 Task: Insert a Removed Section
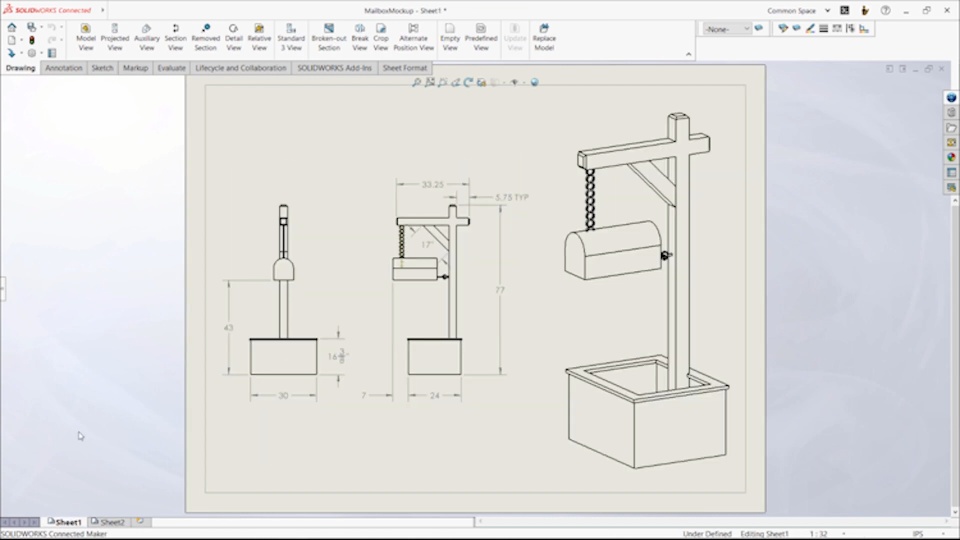coord(205,37)
